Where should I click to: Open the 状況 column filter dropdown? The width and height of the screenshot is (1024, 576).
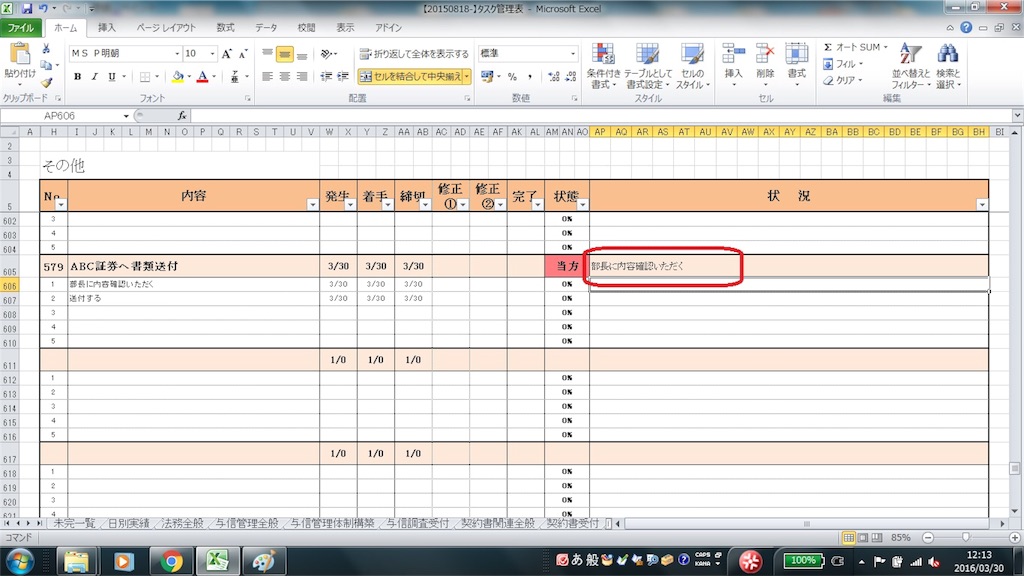pos(982,204)
